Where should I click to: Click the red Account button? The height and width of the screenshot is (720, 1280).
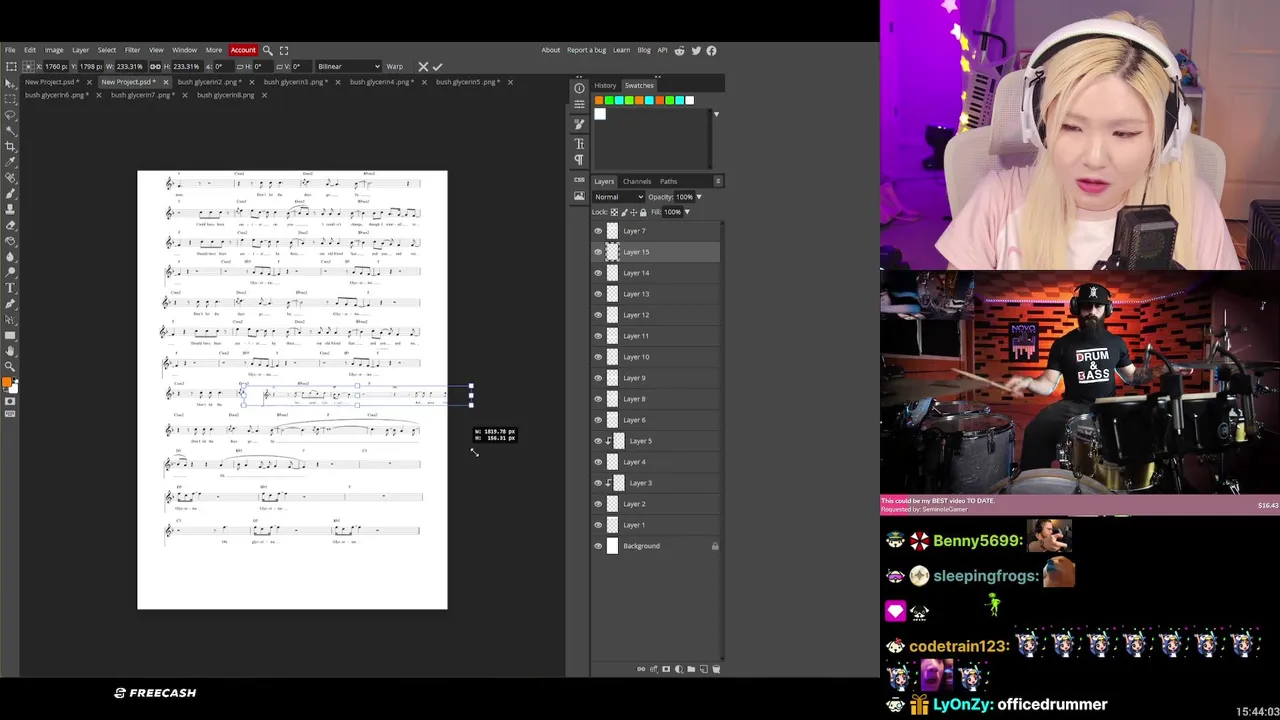coord(243,50)
